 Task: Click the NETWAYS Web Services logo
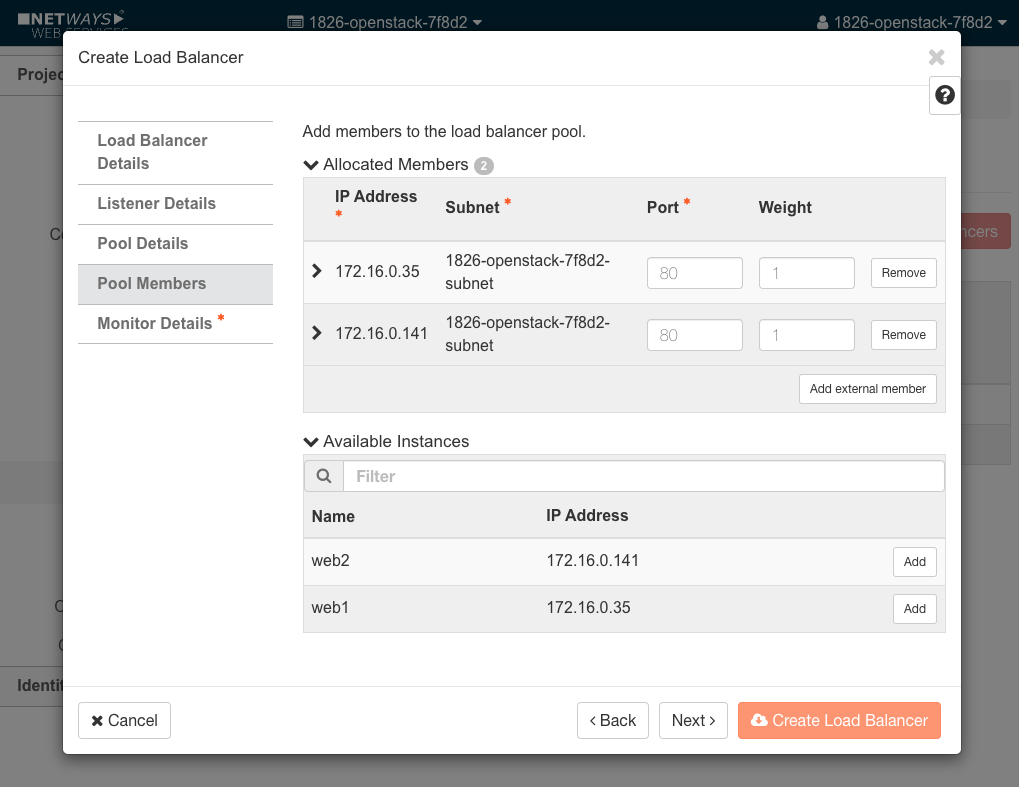tap(72, 23)
